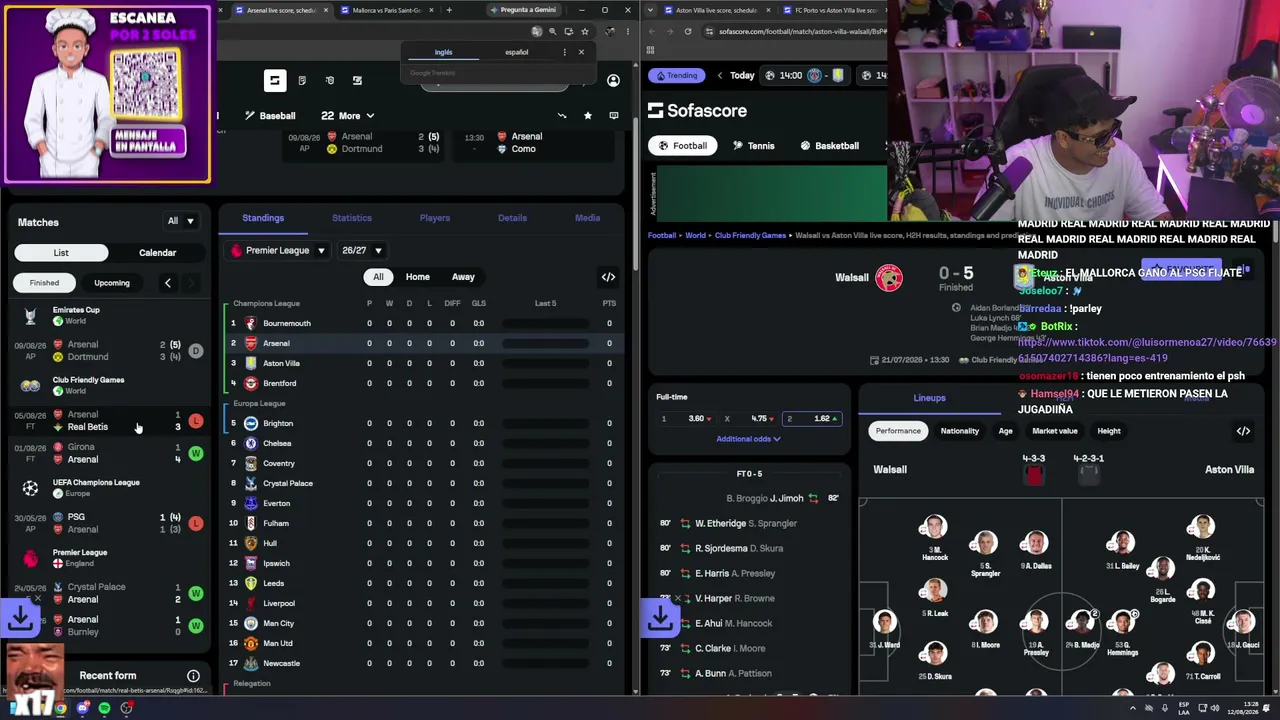Switch matches view to Calendar

157,253
